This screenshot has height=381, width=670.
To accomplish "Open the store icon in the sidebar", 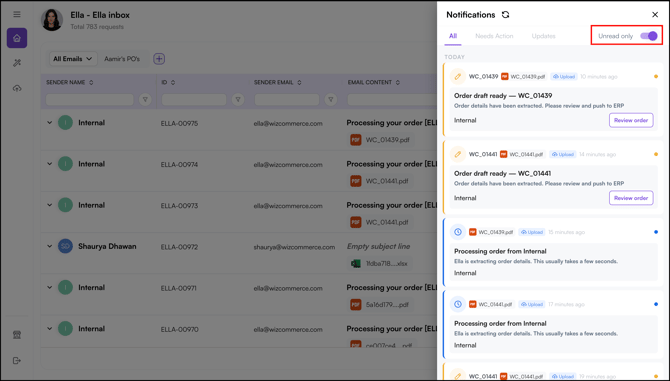I will [17, 335].
